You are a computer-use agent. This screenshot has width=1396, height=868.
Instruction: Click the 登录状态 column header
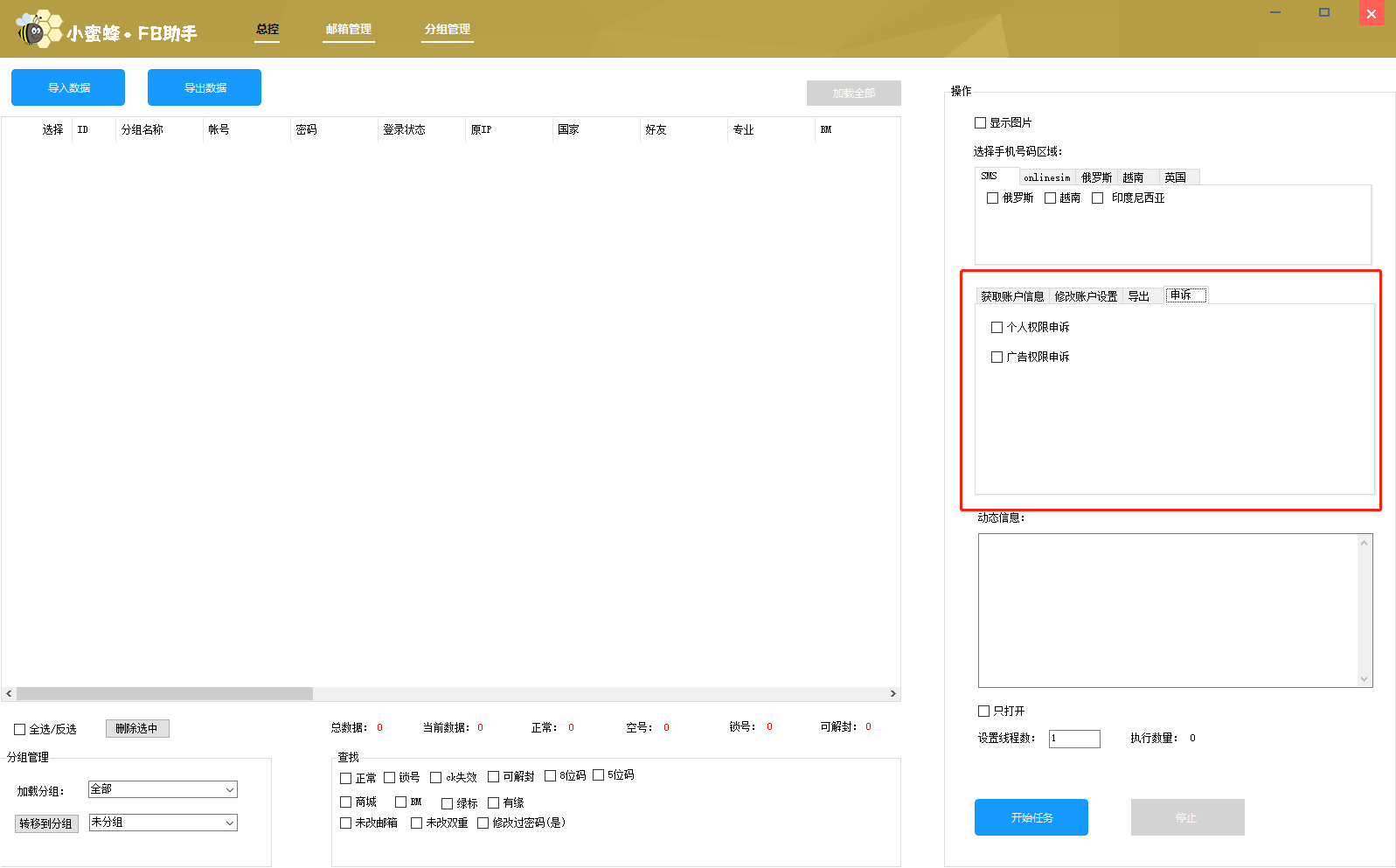pos(421,130)
